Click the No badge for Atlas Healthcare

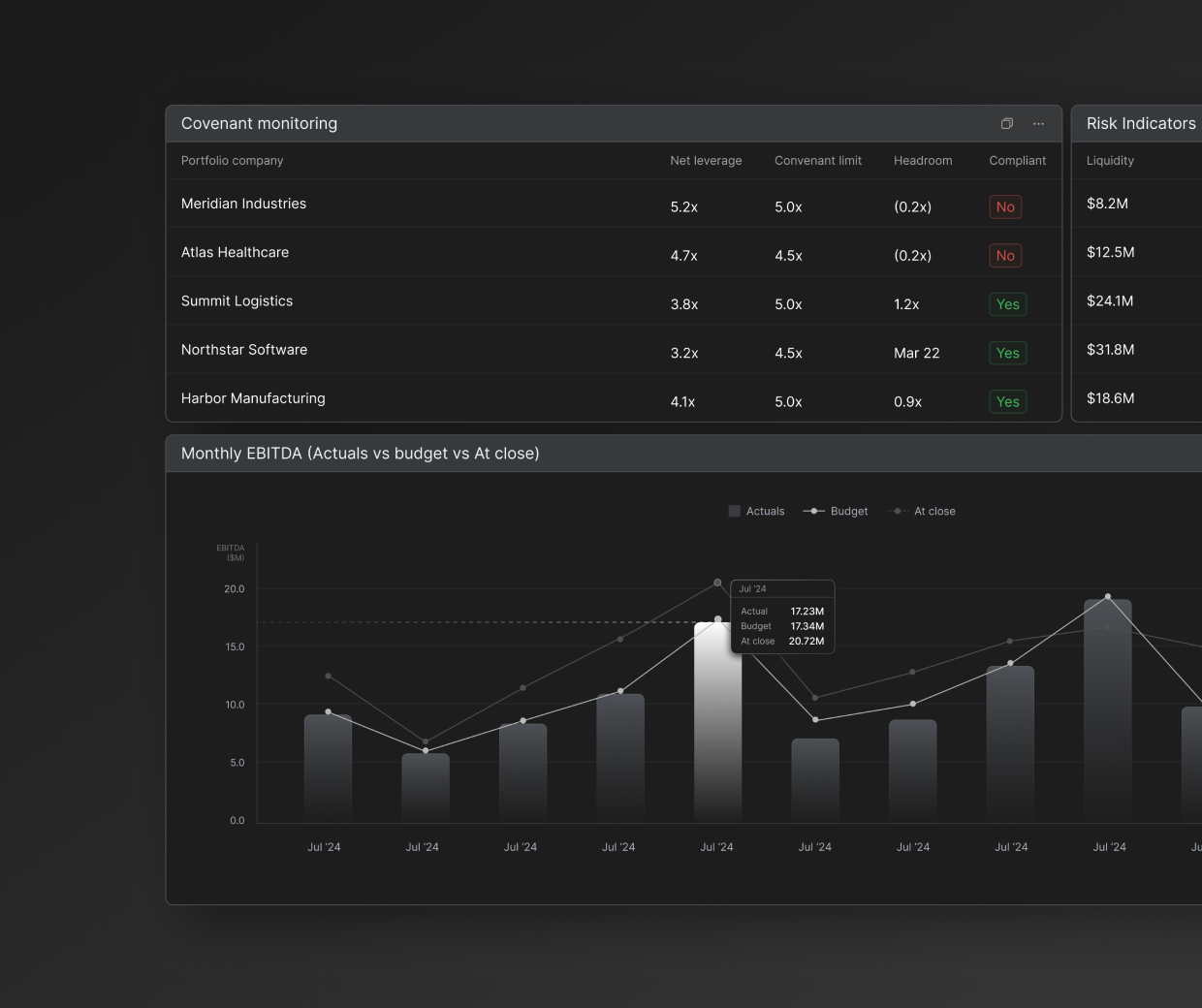coord(1005,256)
